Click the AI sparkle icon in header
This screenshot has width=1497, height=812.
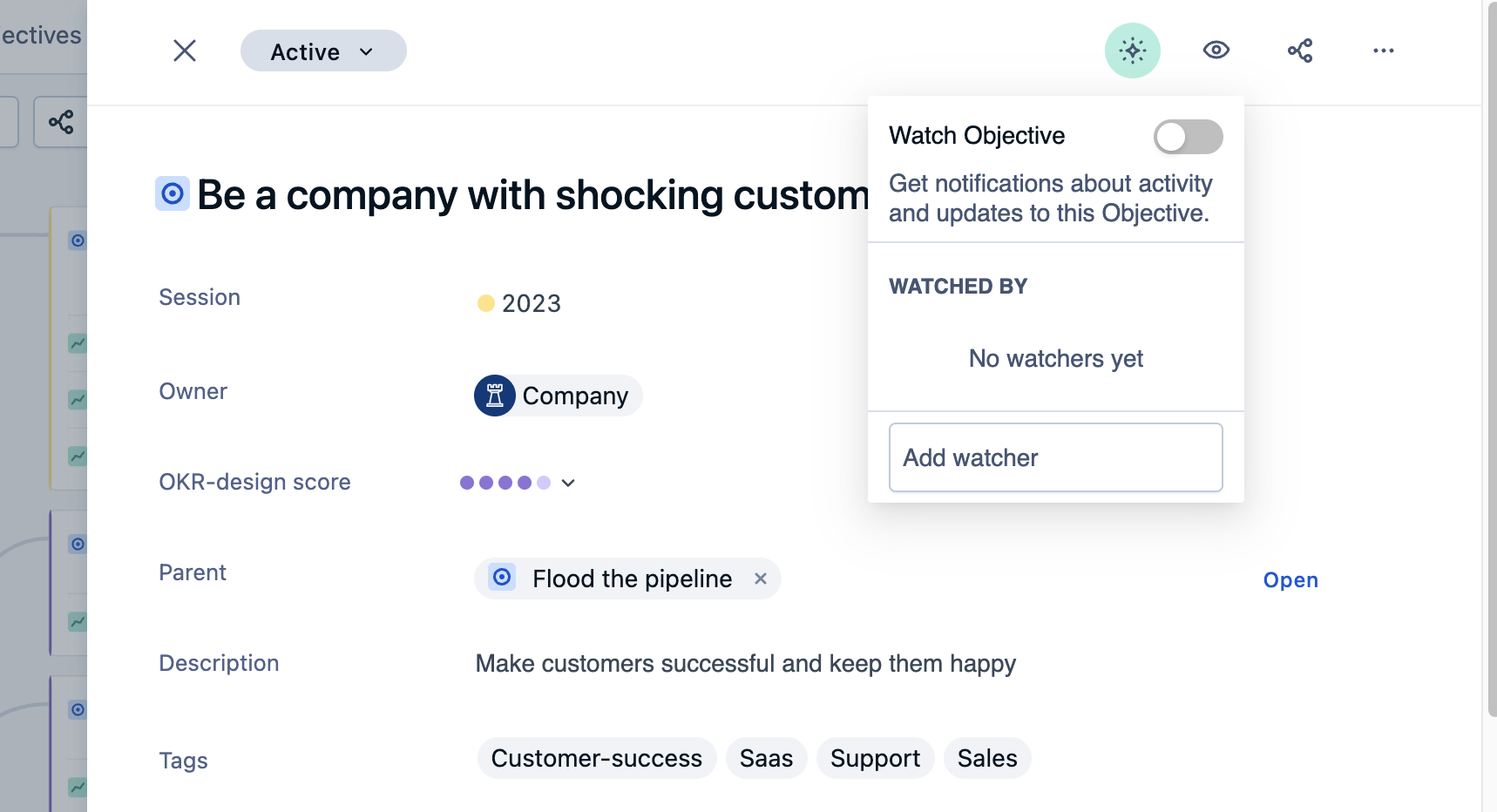pyautogui.click(x=1132, y=51)
